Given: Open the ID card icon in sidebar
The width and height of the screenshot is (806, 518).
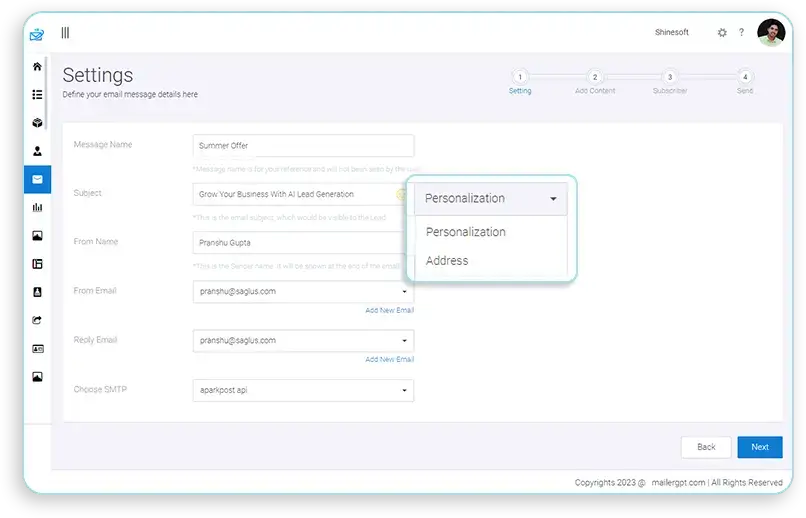Looking at the screenshot, I should coord(38,349).
